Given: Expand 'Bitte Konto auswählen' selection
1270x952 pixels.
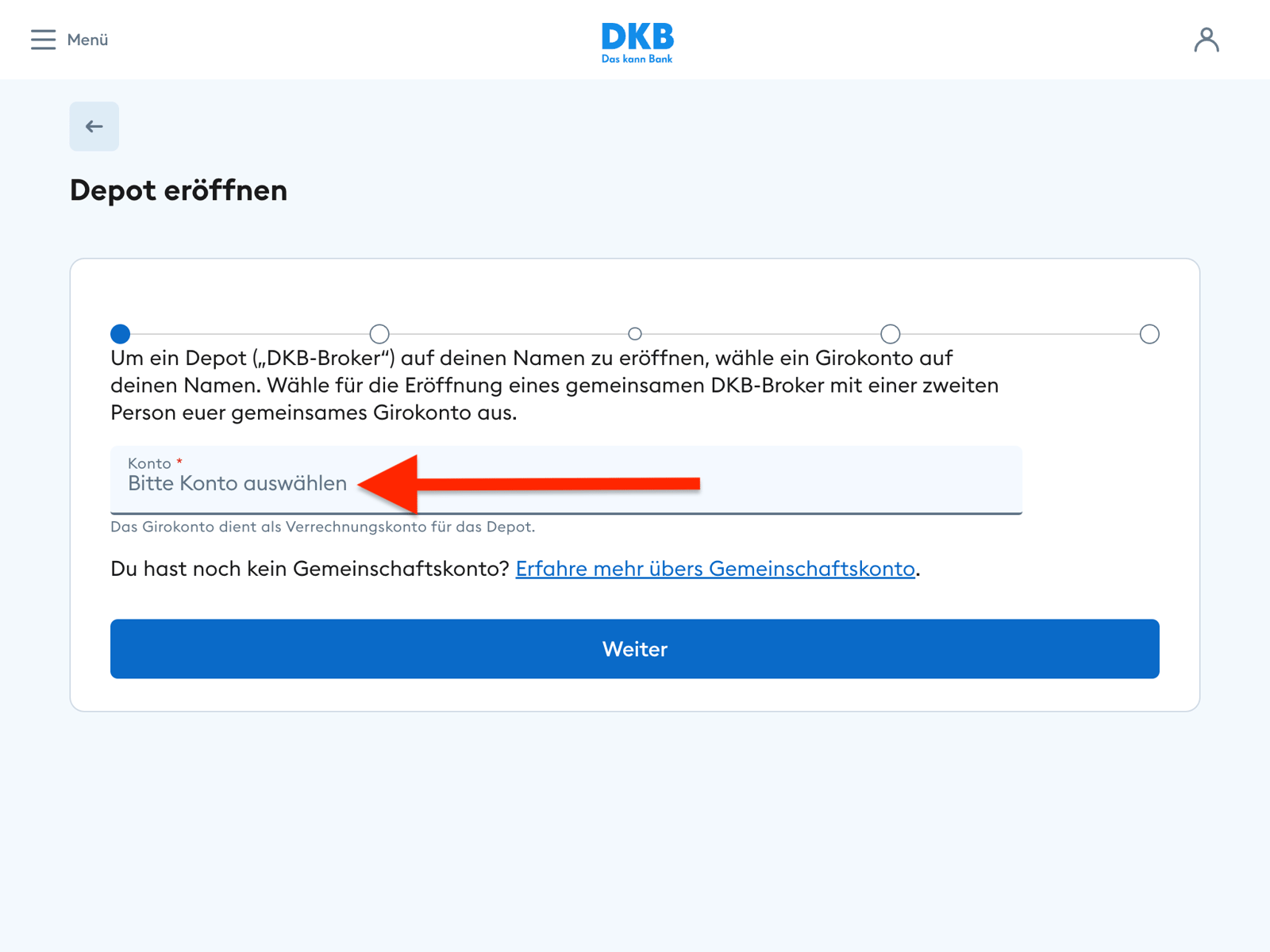Looking at the screenshot, I should tap(237, 483).
